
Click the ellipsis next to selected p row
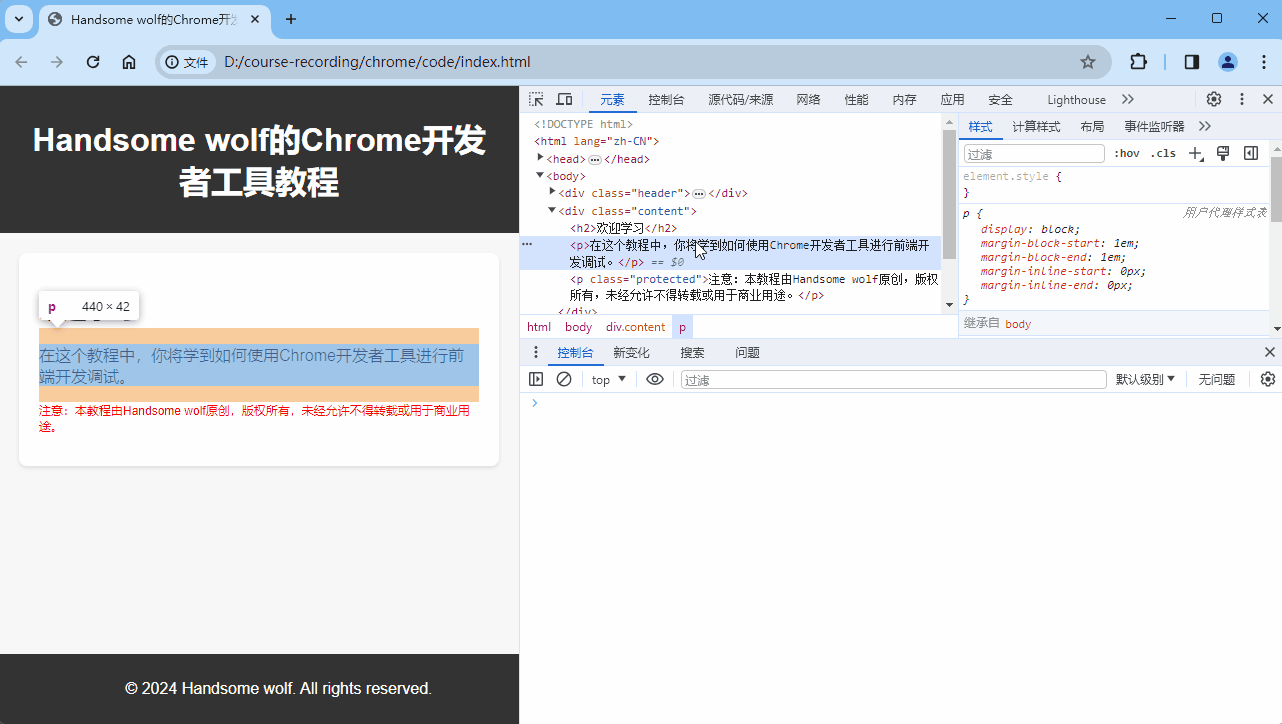coord(527,244)
